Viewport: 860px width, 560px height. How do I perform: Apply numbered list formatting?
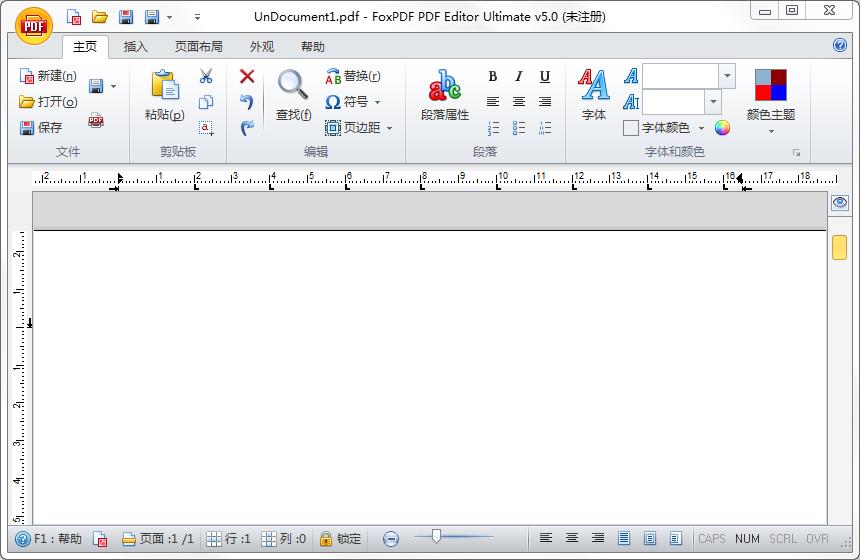click(493, 128)
